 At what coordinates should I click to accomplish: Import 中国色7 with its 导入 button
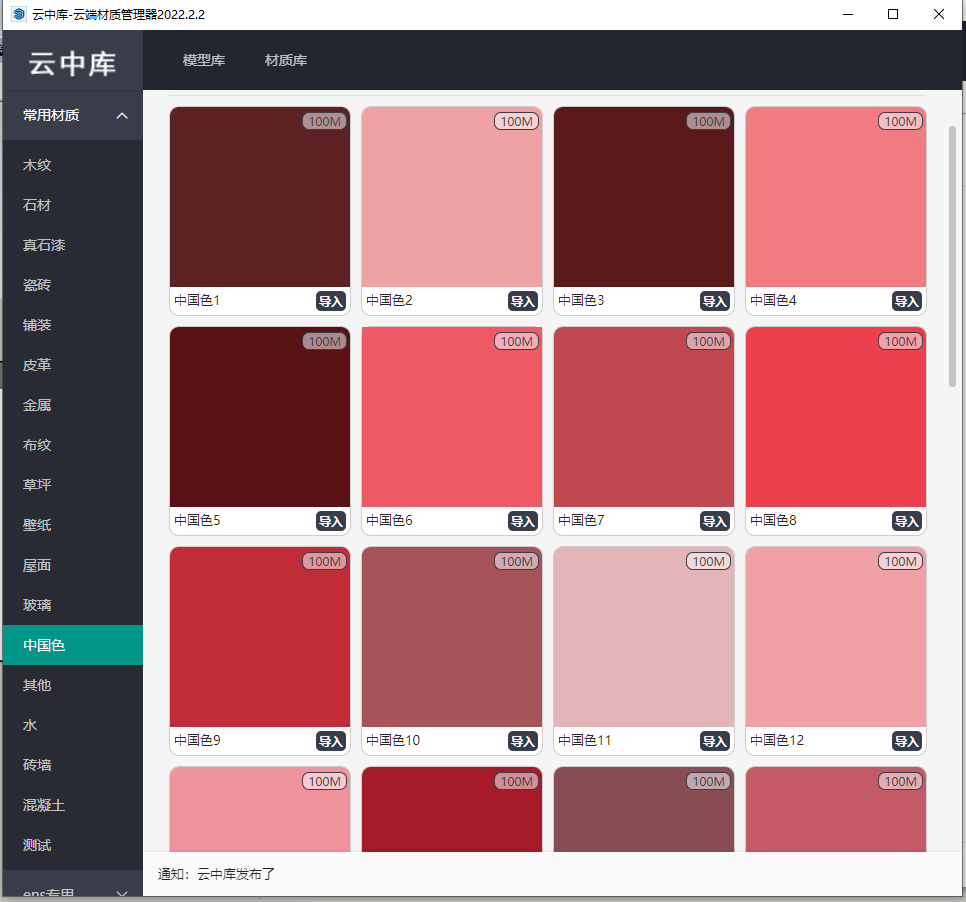(715, 521)
